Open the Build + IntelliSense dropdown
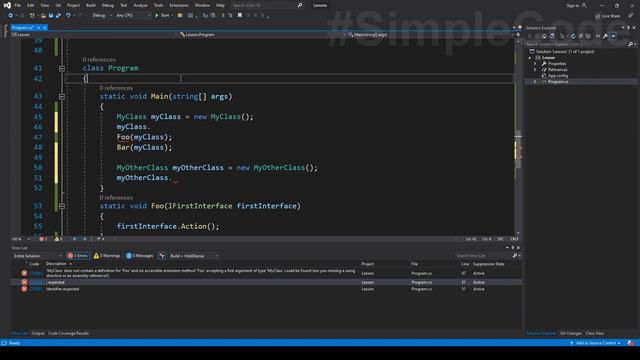Viewport: 640px width, 360px height. [194, 256]
